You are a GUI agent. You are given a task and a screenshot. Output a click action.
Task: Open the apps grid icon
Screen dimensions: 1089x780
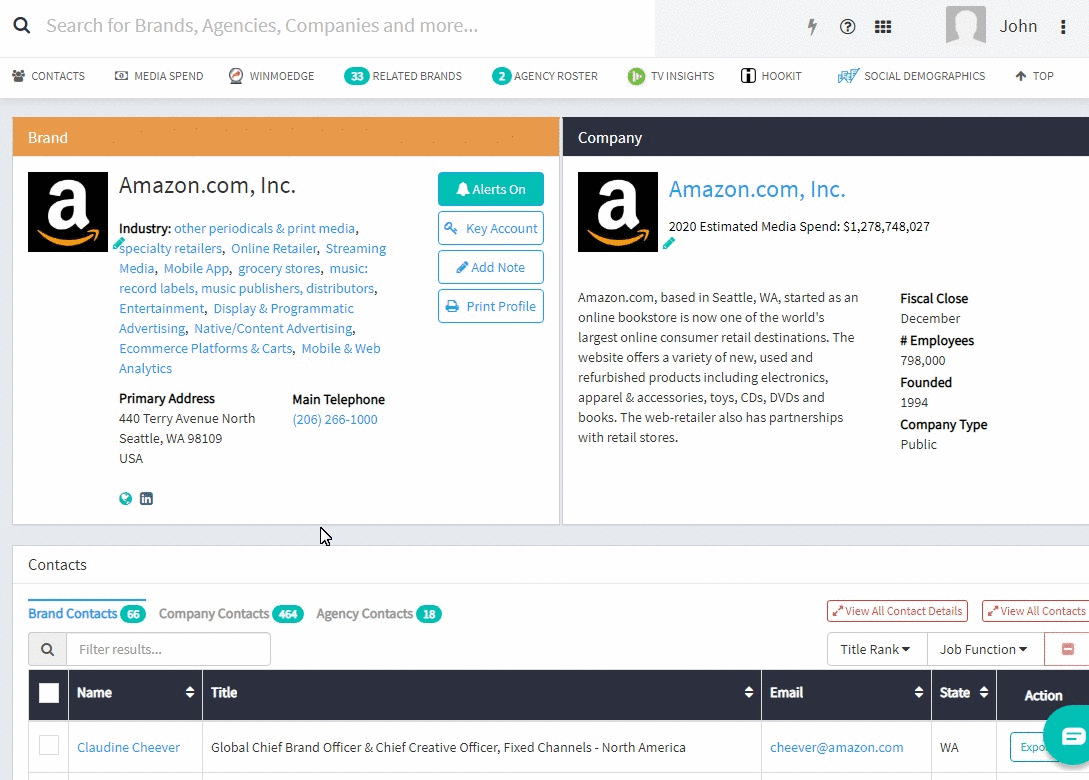(x=883, y=26)
